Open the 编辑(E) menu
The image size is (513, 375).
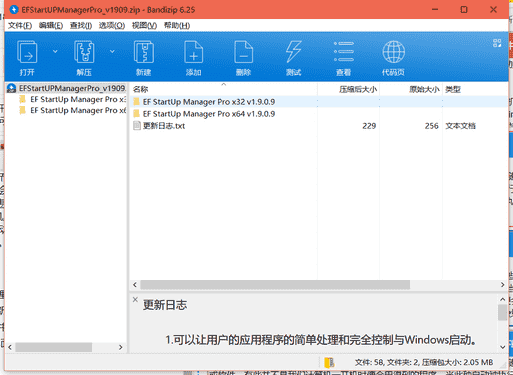51,26
